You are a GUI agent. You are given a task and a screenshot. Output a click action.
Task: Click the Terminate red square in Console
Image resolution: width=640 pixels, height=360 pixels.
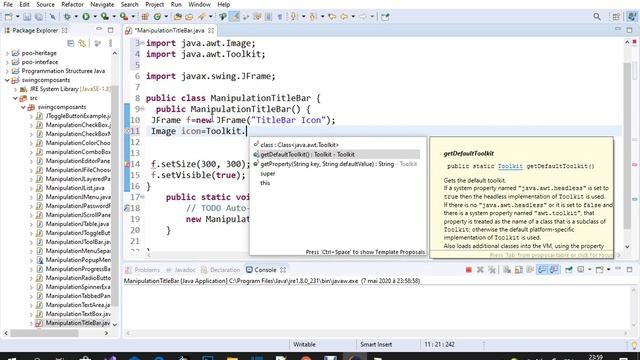469,270
